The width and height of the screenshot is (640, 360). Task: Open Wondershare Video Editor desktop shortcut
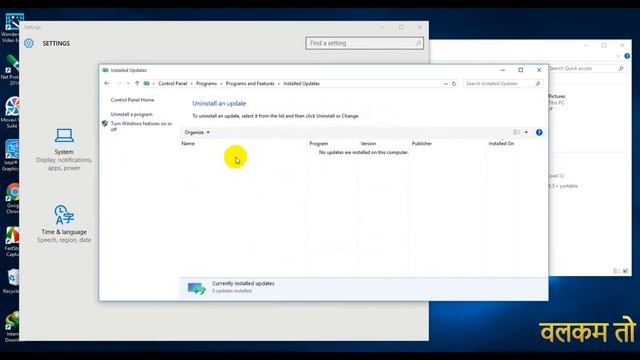(11, 28)
